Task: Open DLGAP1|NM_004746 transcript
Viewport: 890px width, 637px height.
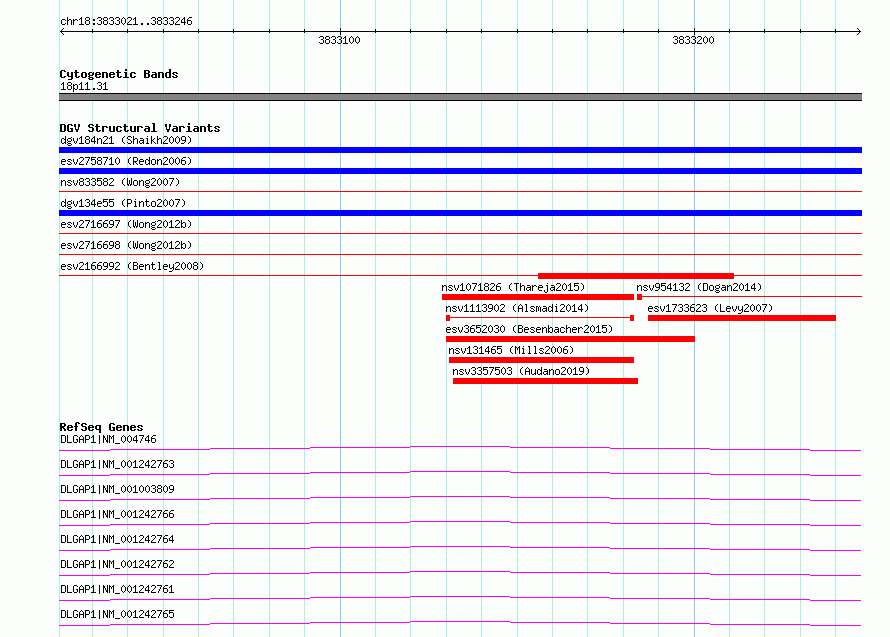Action: pos(108,439)
